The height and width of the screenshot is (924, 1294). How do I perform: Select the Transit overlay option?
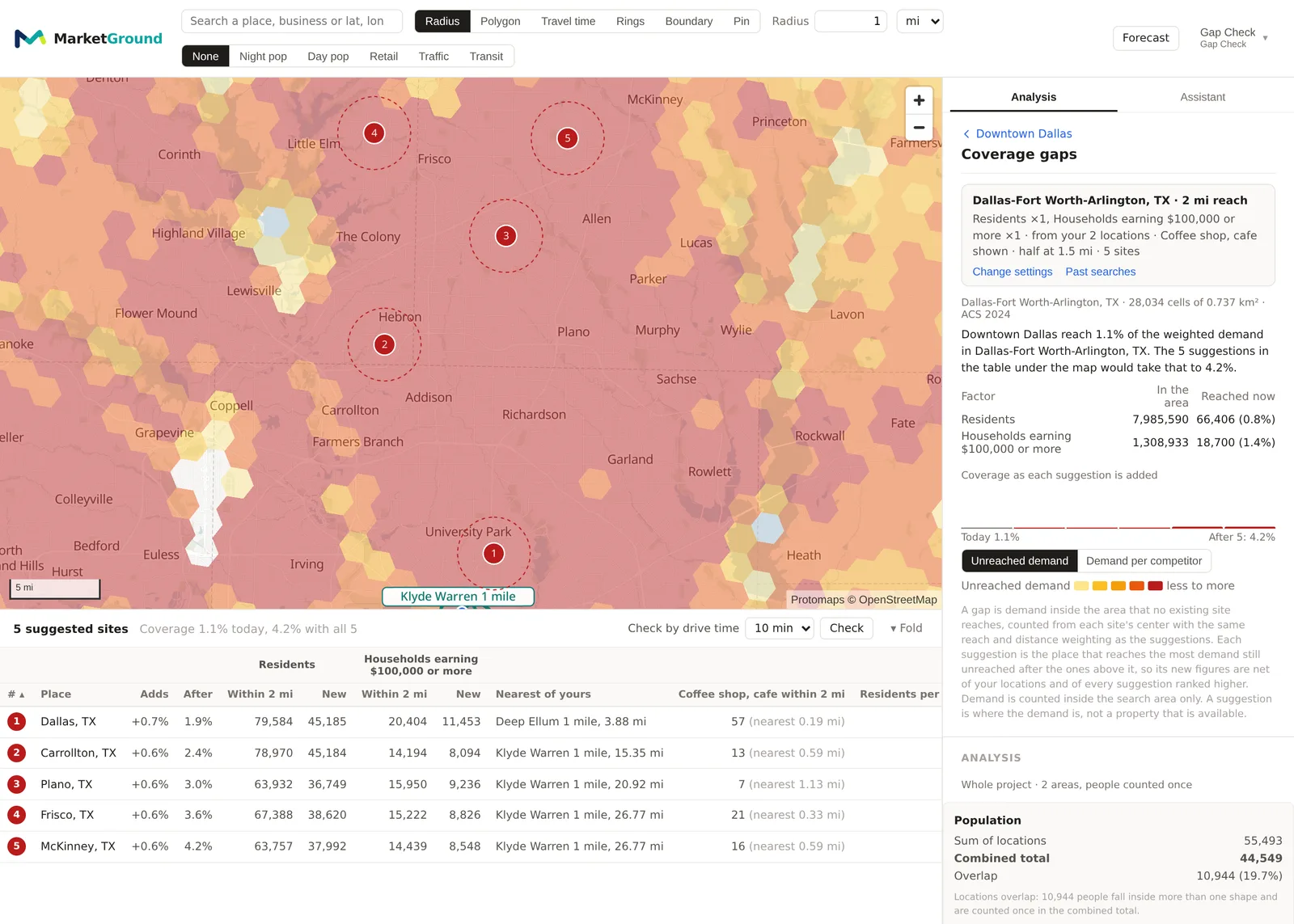tap(486, 57)
